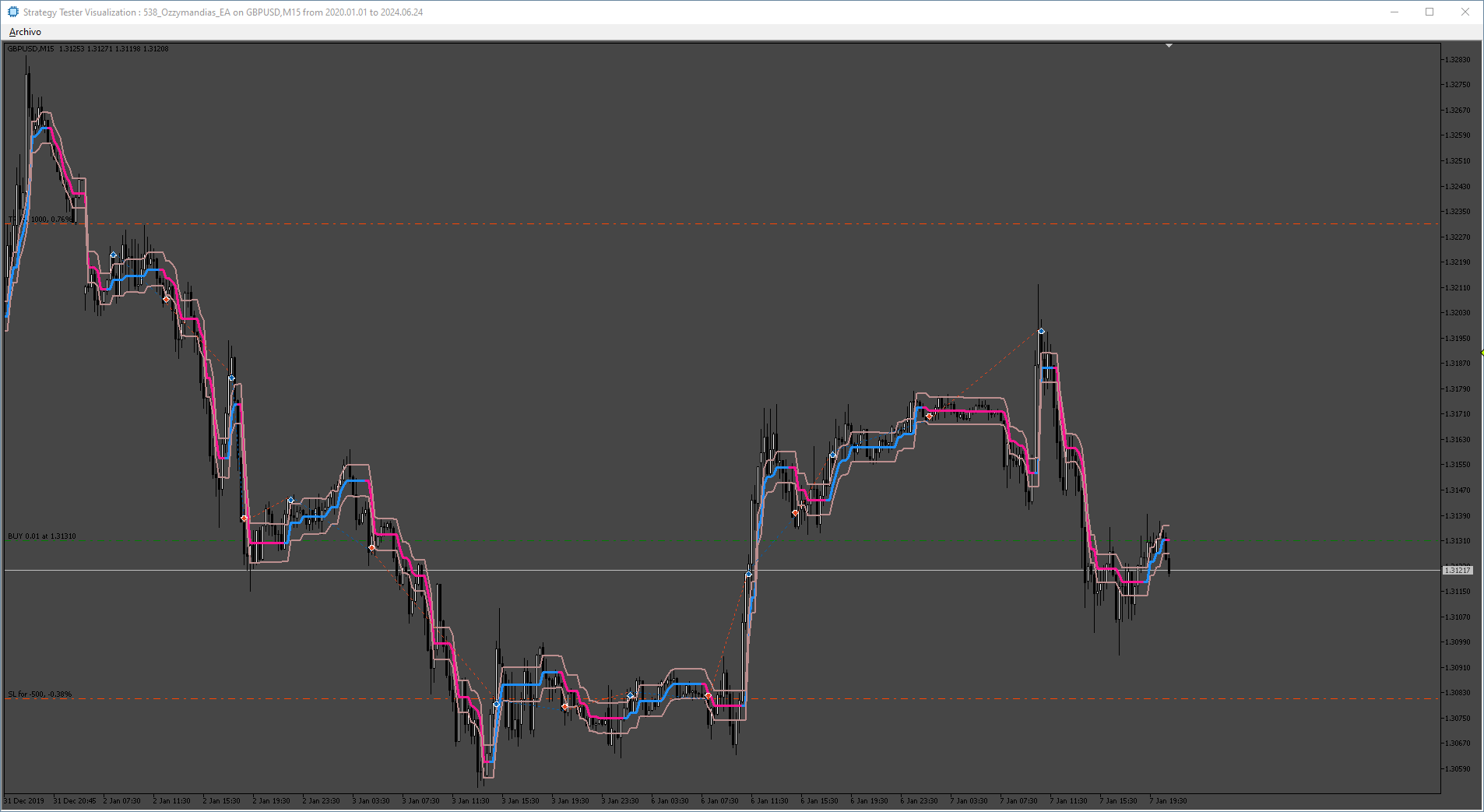Click the 31 Dec 2019 time axis label
This screenshot has height=812, width=1484.
[24, 801]
